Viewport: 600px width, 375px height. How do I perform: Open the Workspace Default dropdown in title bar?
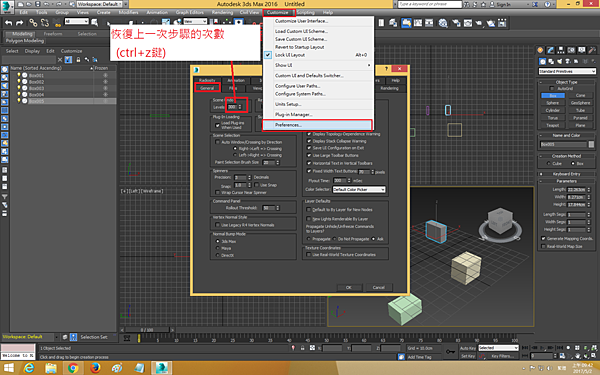pyautogui.click(x=100, y=4)
